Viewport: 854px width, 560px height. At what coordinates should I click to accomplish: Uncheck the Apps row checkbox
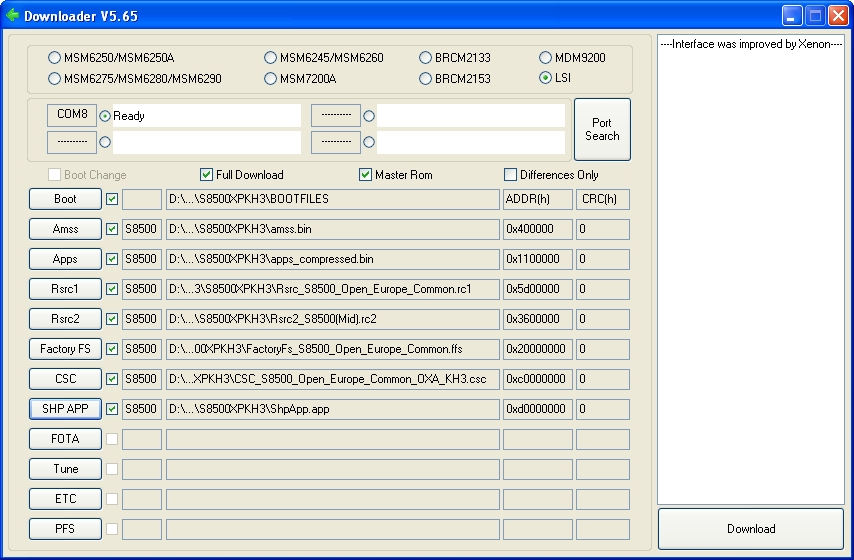(112, 259)
